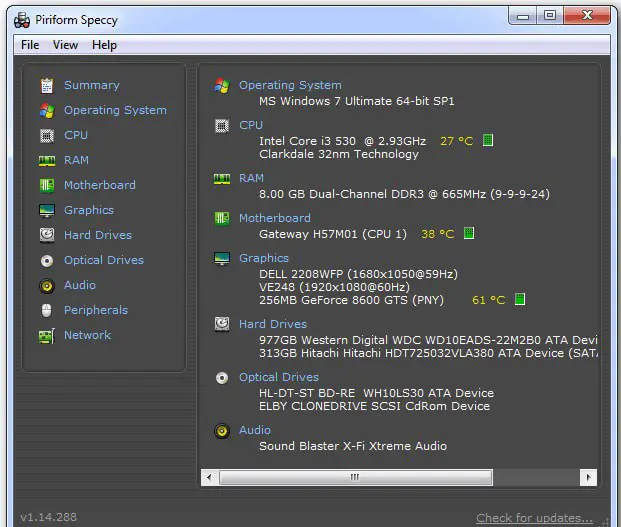Open Peripherals section from sidebar
This screenshot has width=621, height=527.
click(96, 310)
